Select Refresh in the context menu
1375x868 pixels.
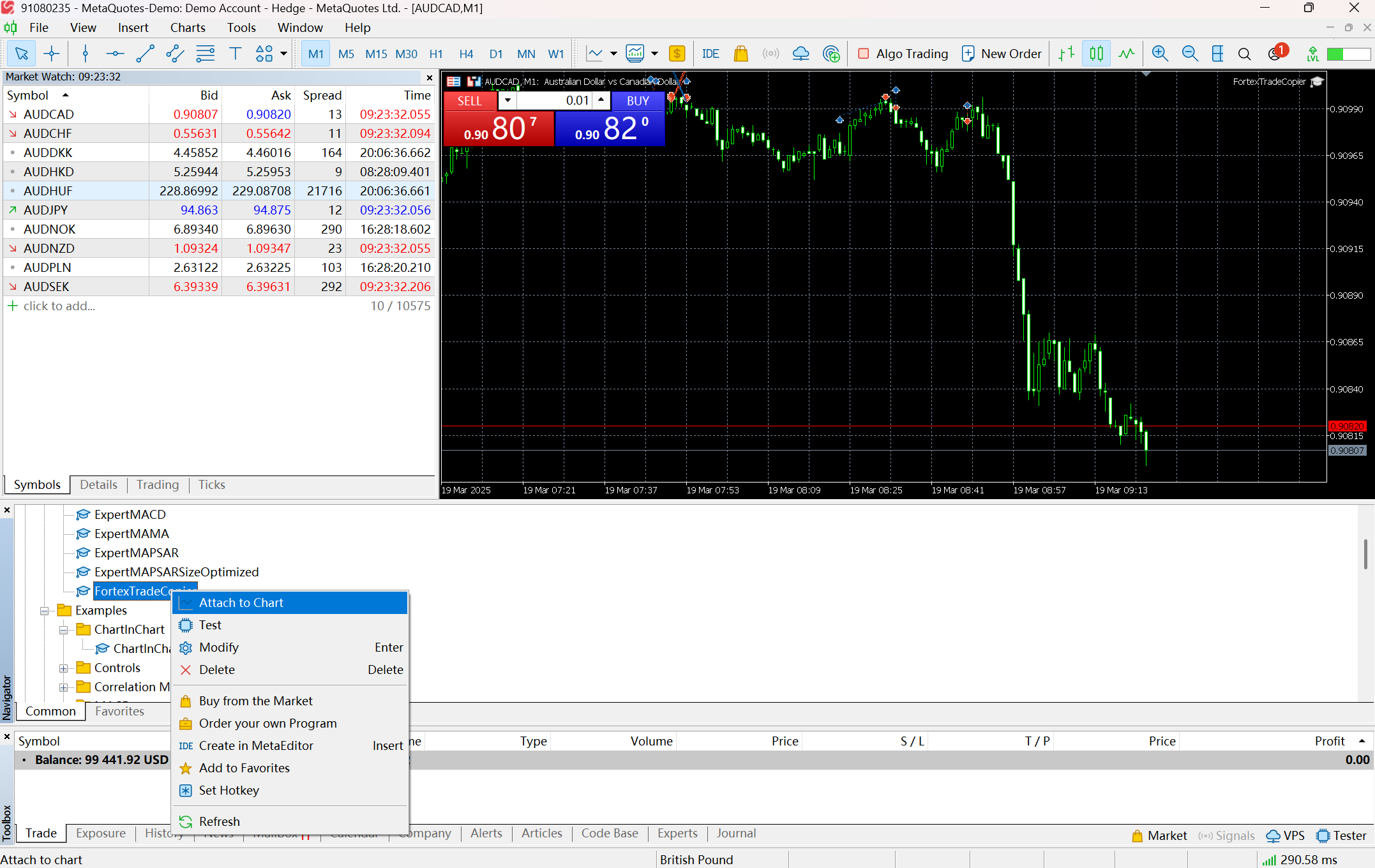[x=290, y=821]
